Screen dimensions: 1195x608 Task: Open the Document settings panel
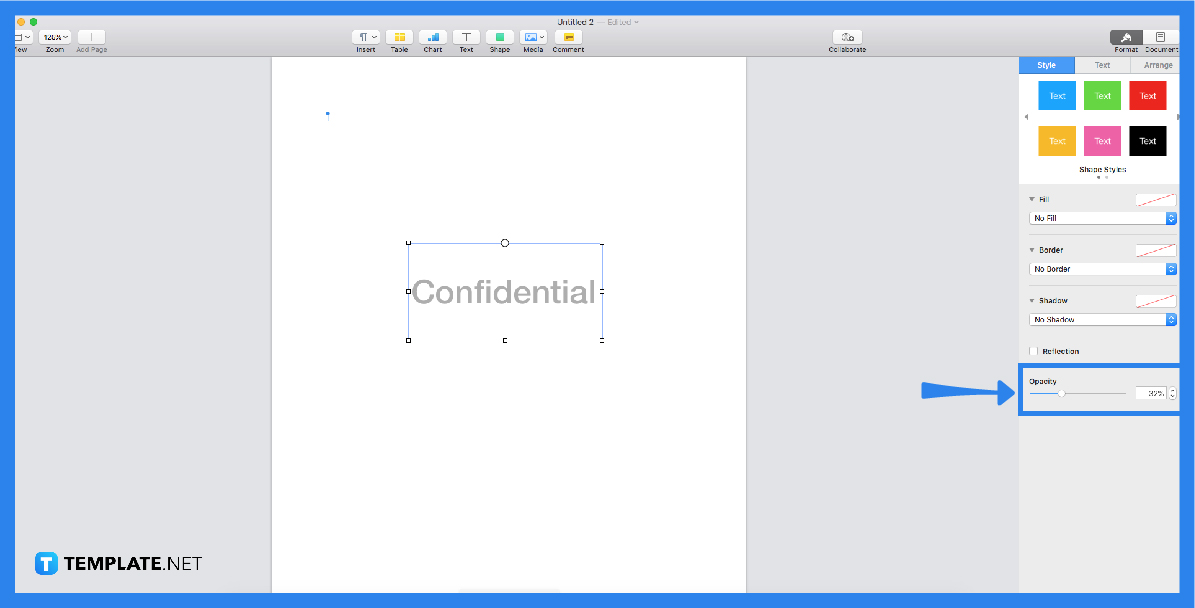1160,35
